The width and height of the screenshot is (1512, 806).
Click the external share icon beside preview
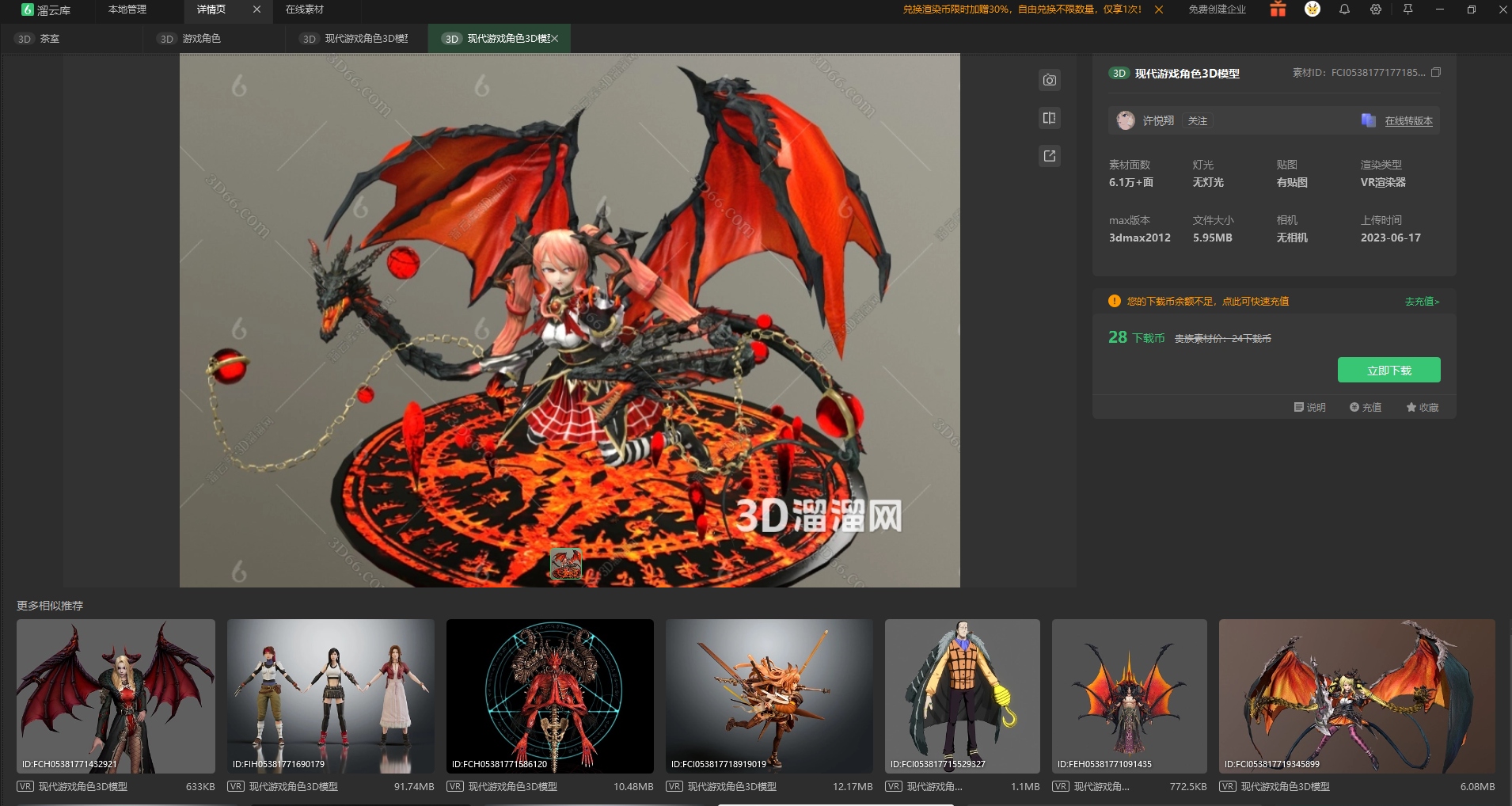1049,156
